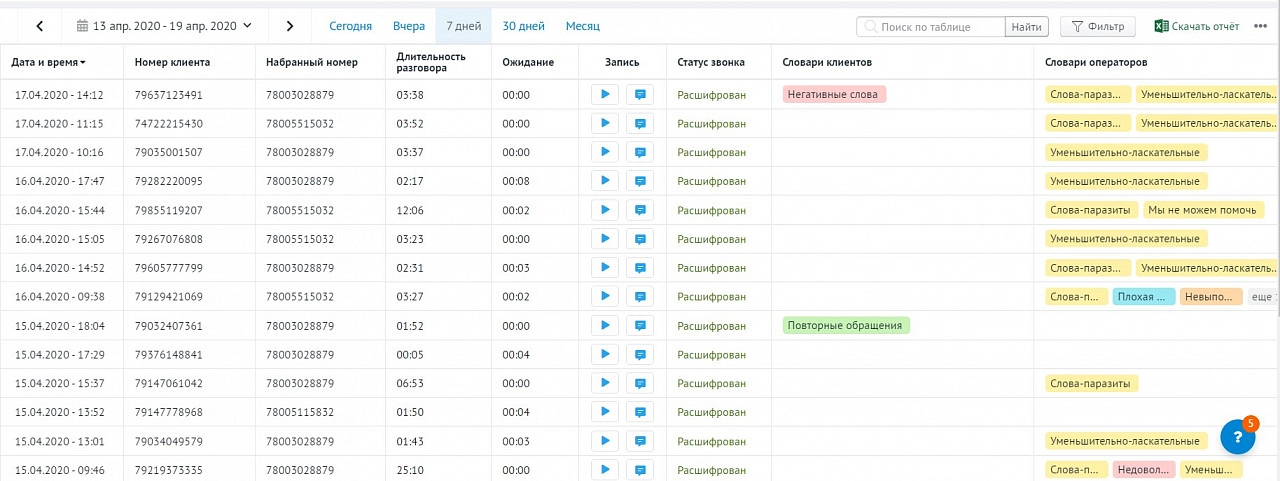Click dialed number 78005115832

300,412
